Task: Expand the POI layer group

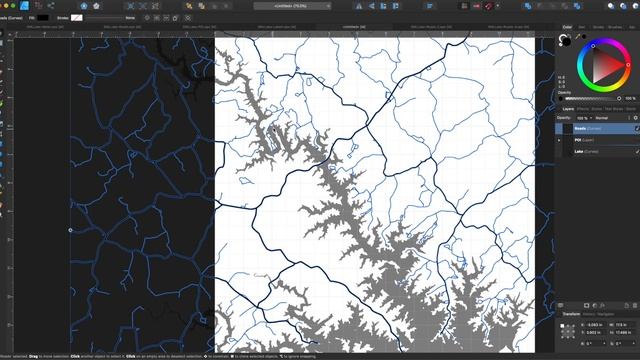Action: tap(559, 140)
